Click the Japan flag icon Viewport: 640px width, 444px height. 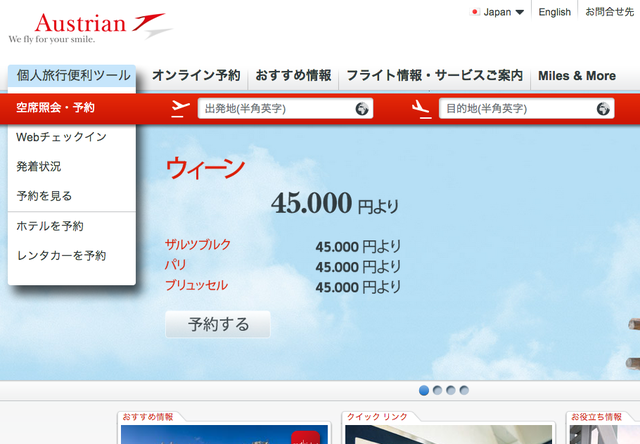point(475,12)
